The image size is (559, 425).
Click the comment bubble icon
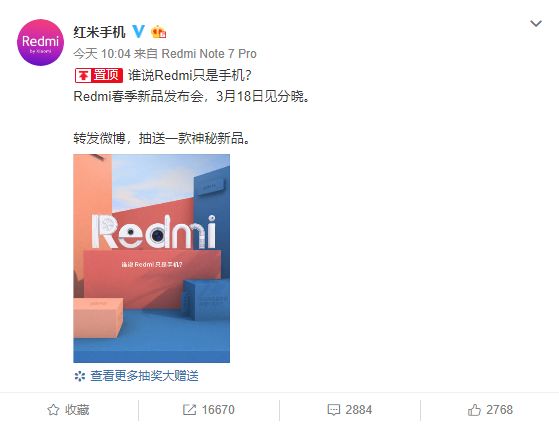[334, 410]
